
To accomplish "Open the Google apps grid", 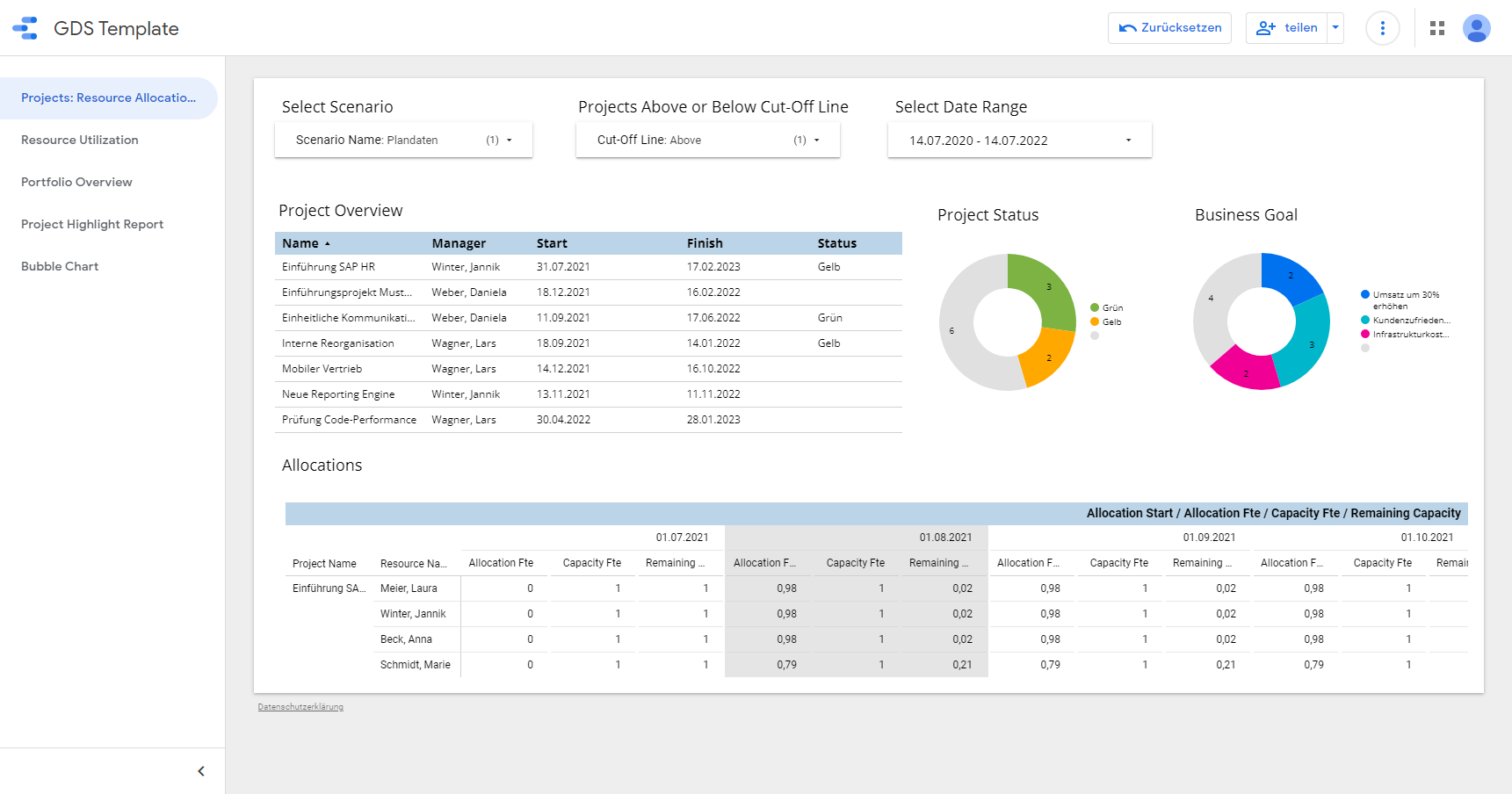I will point(1437,28).
